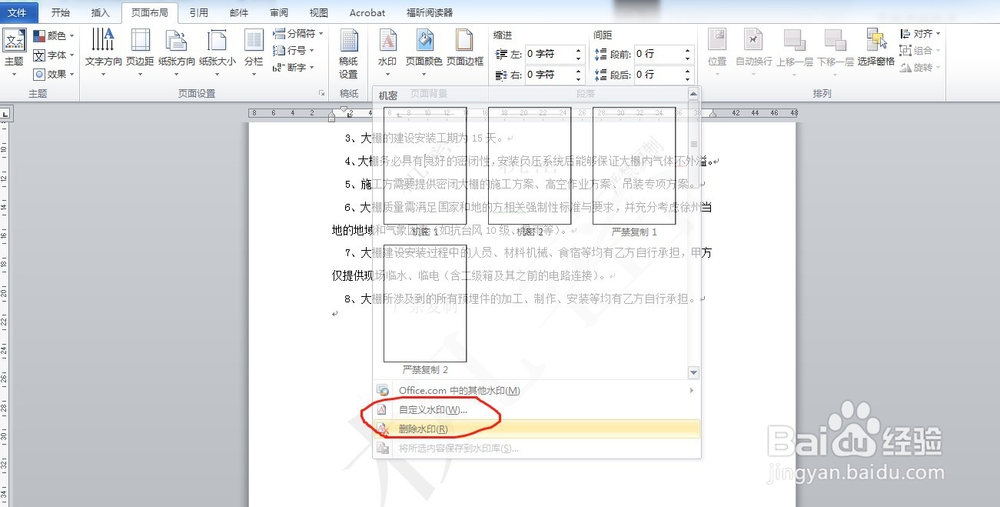Click the watermark gallery scroll up arrow
The width and height of the screenshot is (1000, 507).
[694, 94]
